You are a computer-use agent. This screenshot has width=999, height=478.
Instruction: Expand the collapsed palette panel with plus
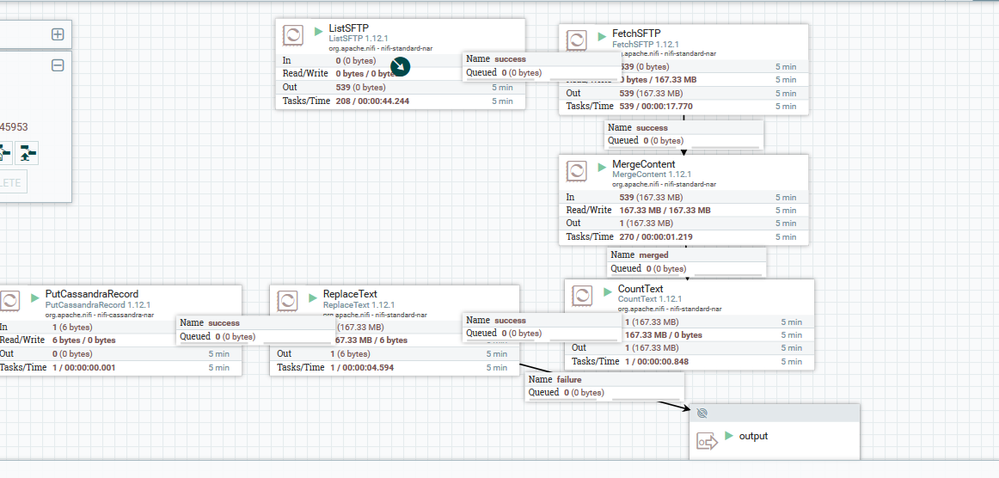(x=57, y=34)
